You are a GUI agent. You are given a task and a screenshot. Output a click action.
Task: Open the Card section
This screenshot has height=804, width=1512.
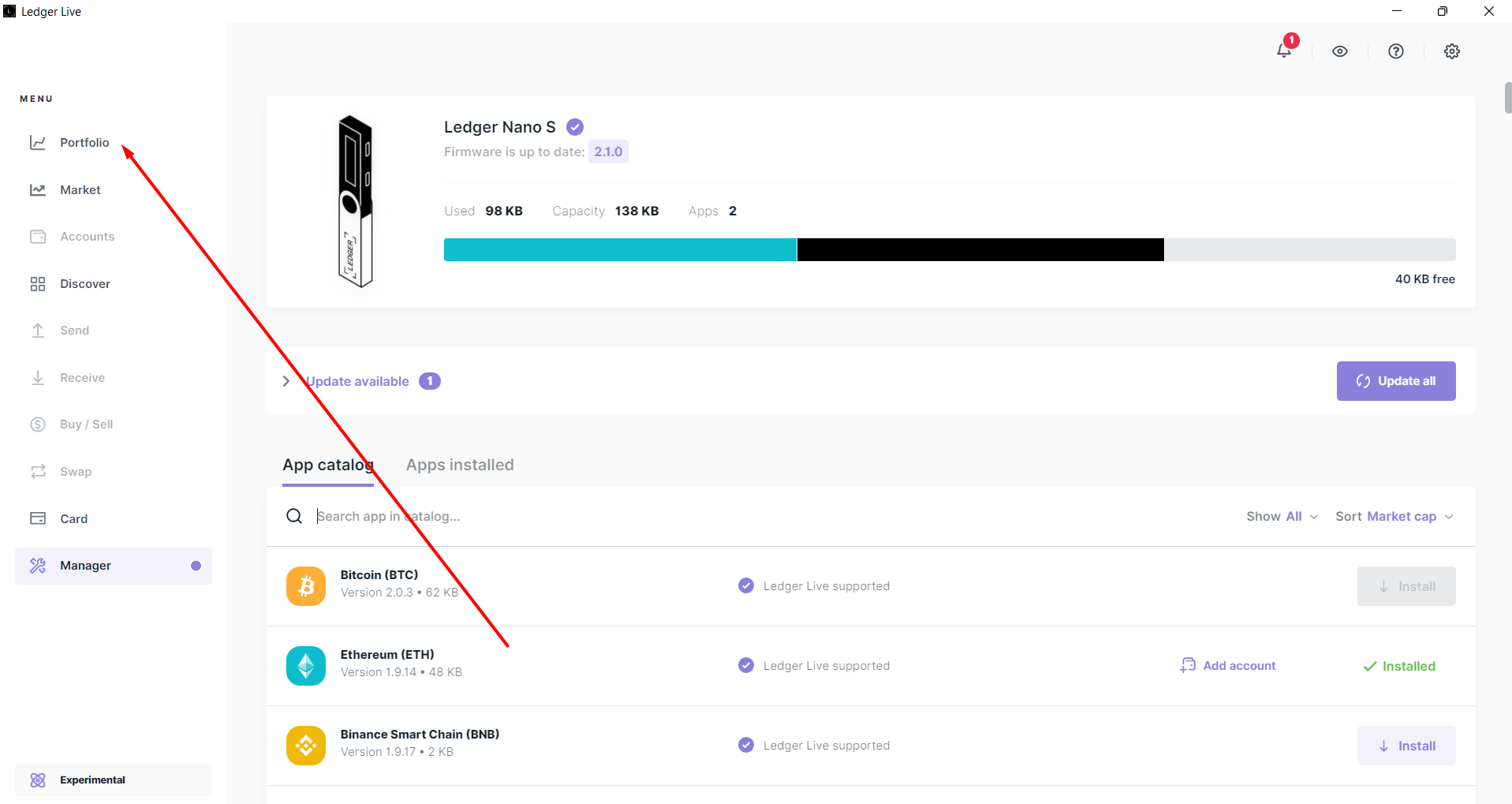coord(73,519)
